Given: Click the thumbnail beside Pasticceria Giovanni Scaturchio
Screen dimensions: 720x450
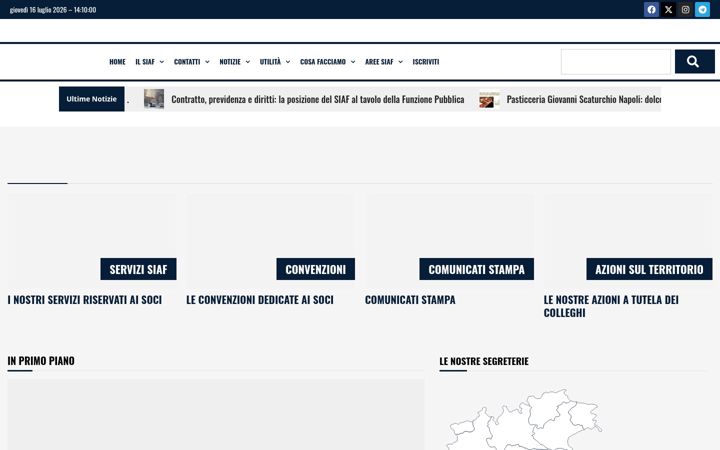Looking at the screenshot, I should 489,99.
